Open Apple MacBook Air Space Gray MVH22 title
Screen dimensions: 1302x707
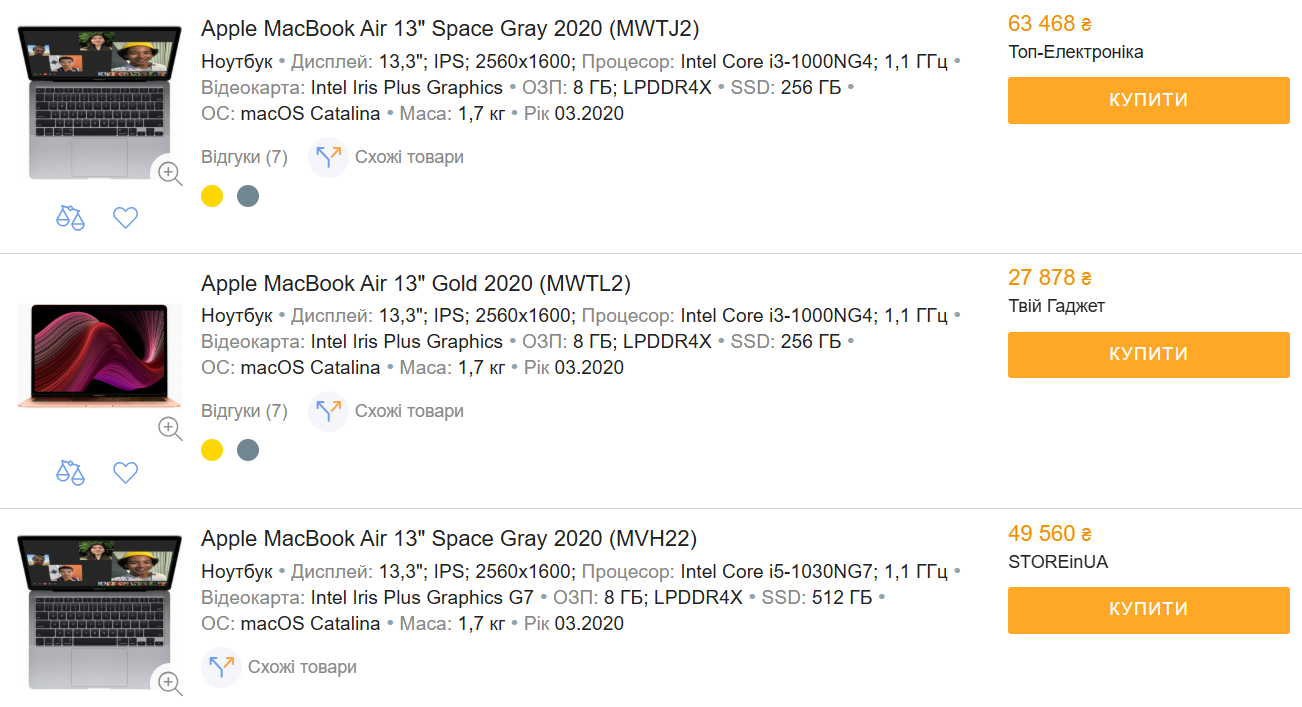pyautogui.click(x=449, y=539)
